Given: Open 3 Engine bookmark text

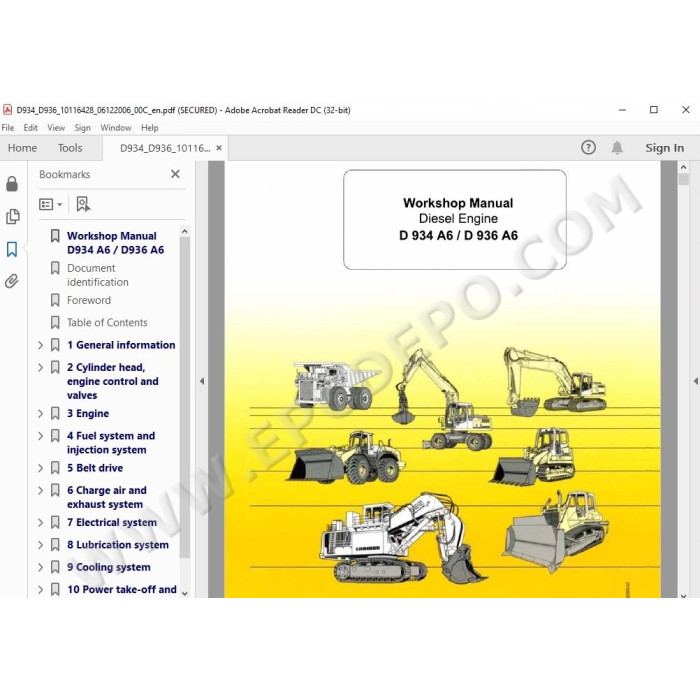Looking at the screenshot, I should 88,413.
